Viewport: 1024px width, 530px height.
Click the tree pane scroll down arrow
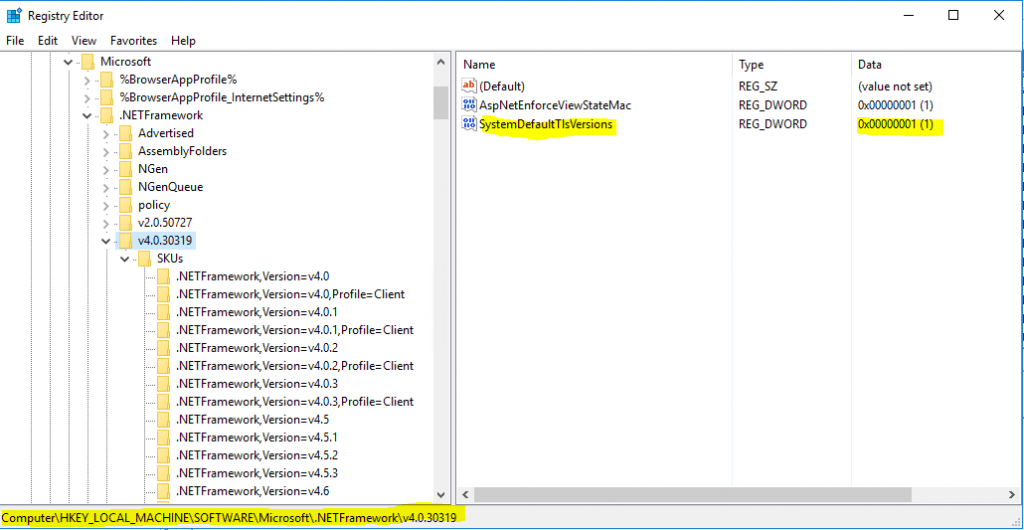coord(440,495)
